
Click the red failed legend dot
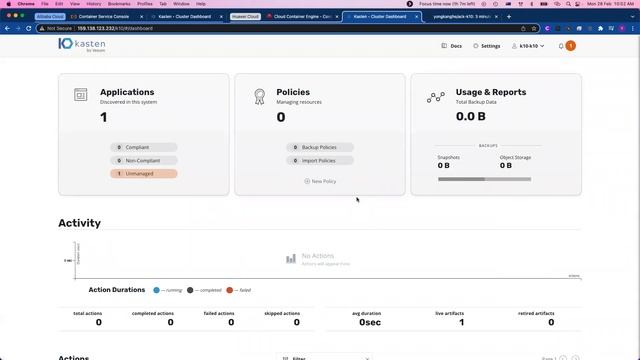(229, 290)
